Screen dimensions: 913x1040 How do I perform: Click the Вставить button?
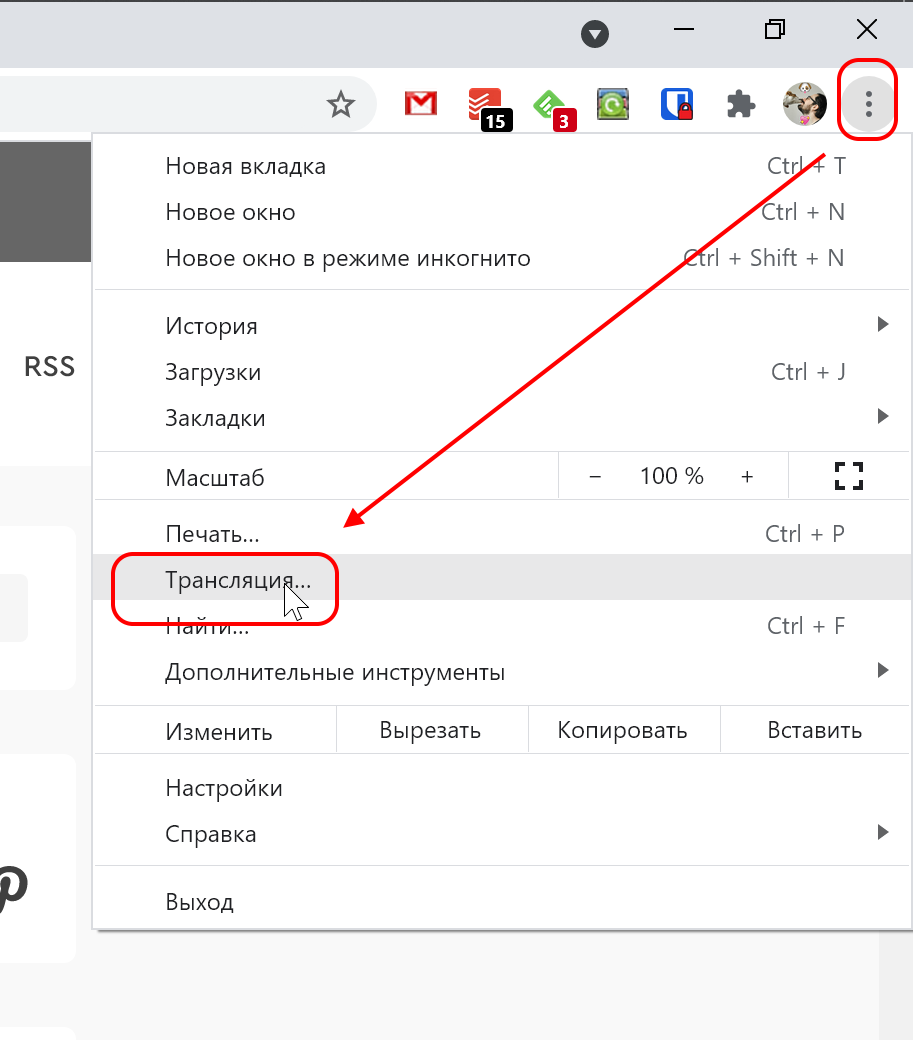(x=814, y=730)
